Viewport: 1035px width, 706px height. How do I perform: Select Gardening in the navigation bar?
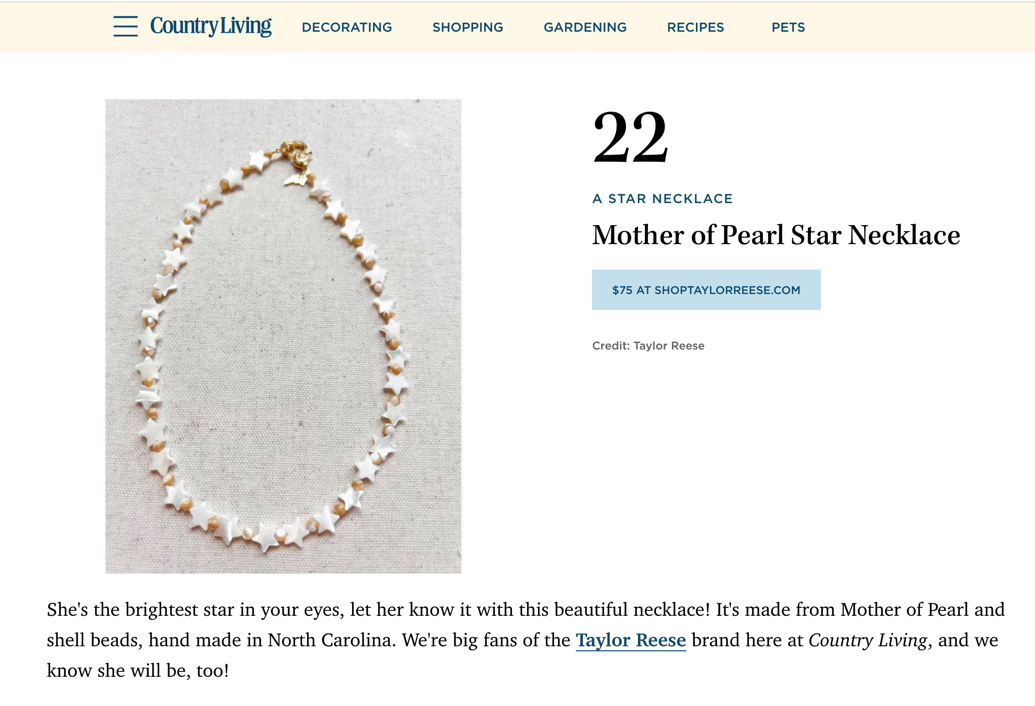click(x=585, y=28)
